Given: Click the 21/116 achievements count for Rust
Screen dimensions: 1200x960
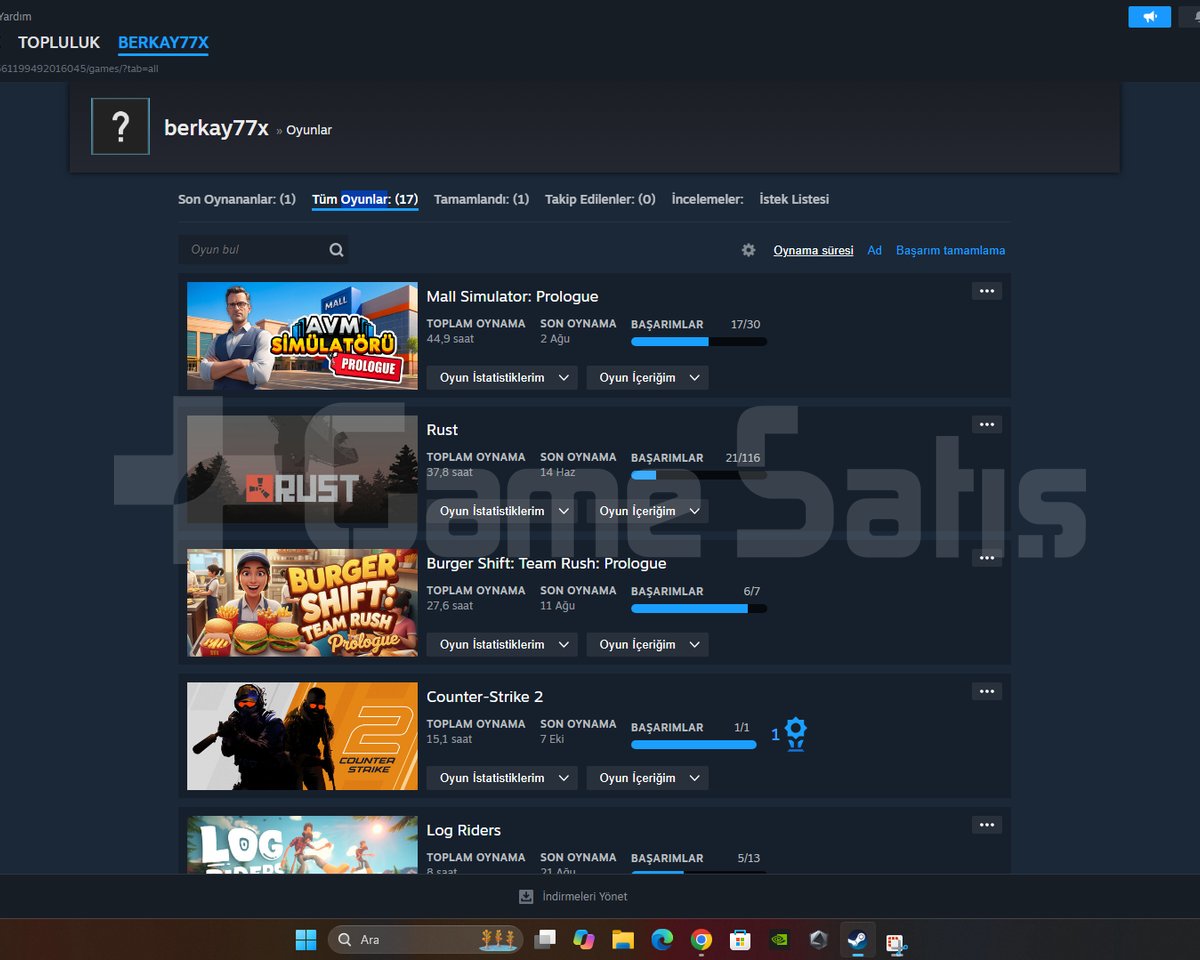Looking at the screenshot, I should tap(743, 458).
